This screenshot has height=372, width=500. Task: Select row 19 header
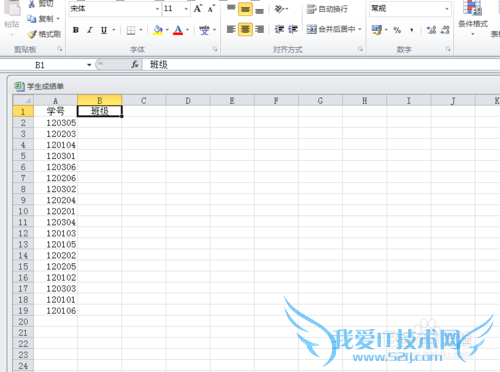[23, 311]
